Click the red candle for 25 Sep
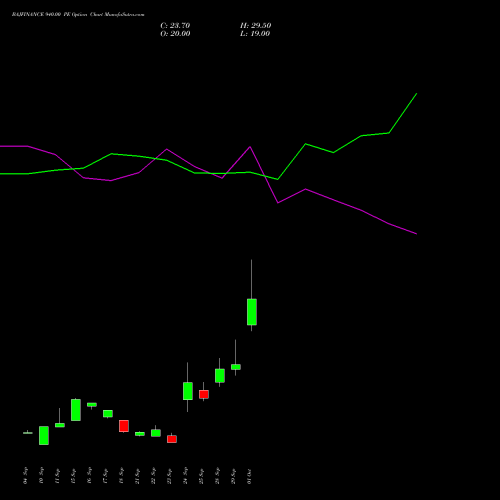Image resolution: width=500 pixels, height=500 pixels. coord(204,394)
